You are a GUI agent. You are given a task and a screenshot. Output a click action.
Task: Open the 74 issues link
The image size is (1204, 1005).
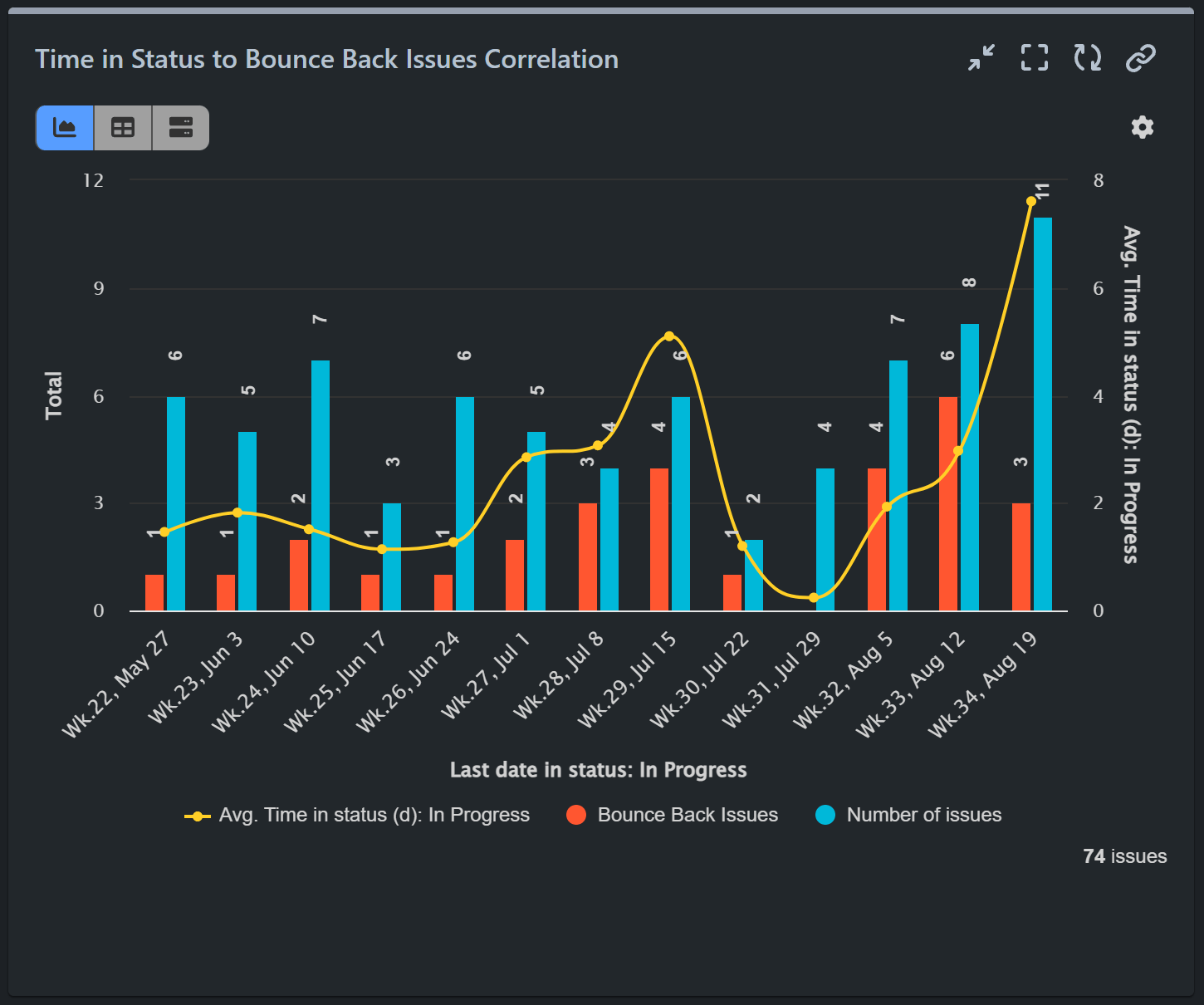(x=1123, y=856)
